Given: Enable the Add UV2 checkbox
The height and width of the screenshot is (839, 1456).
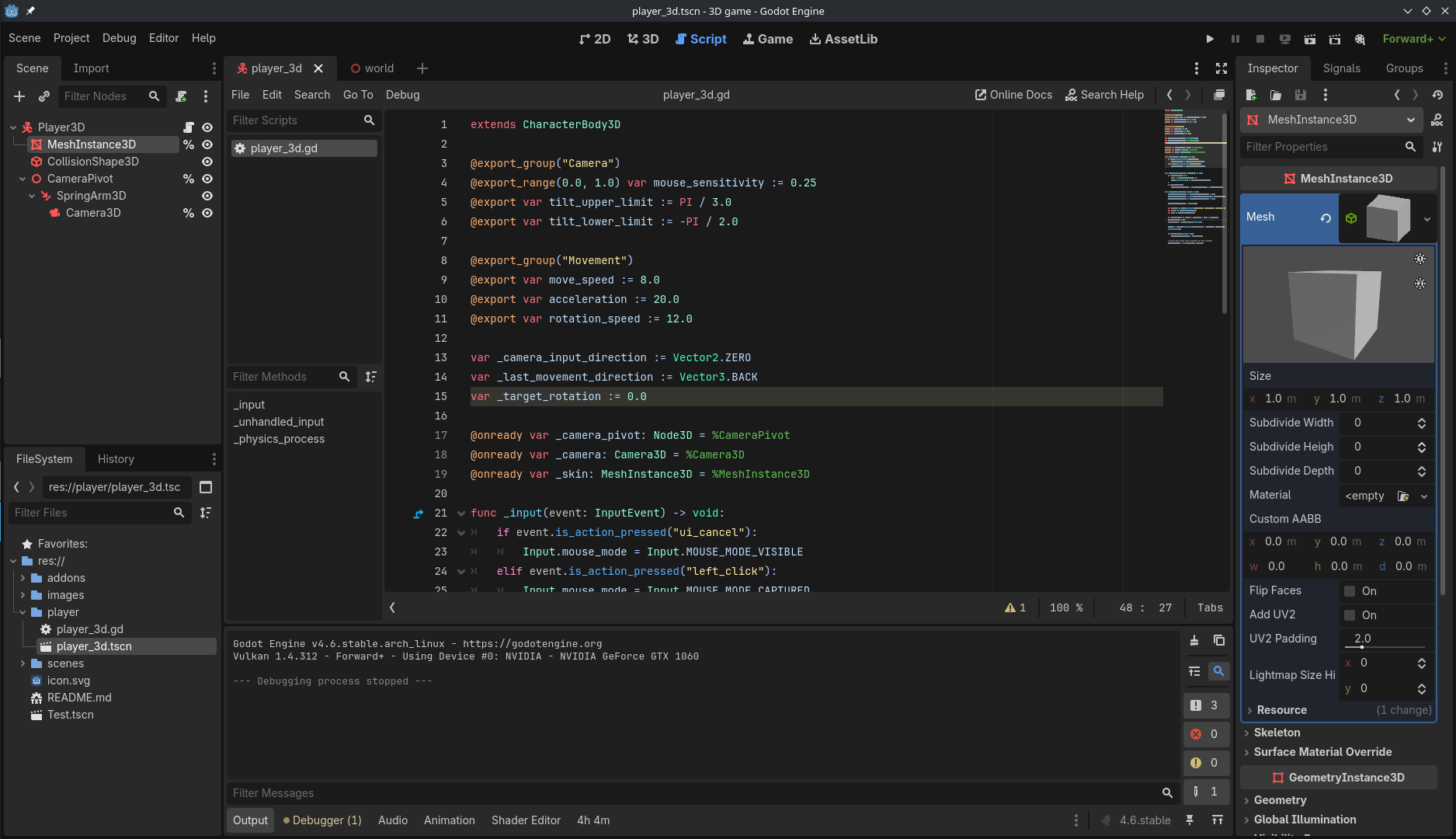Looking at the screenshot, I should pos(1350,615).
